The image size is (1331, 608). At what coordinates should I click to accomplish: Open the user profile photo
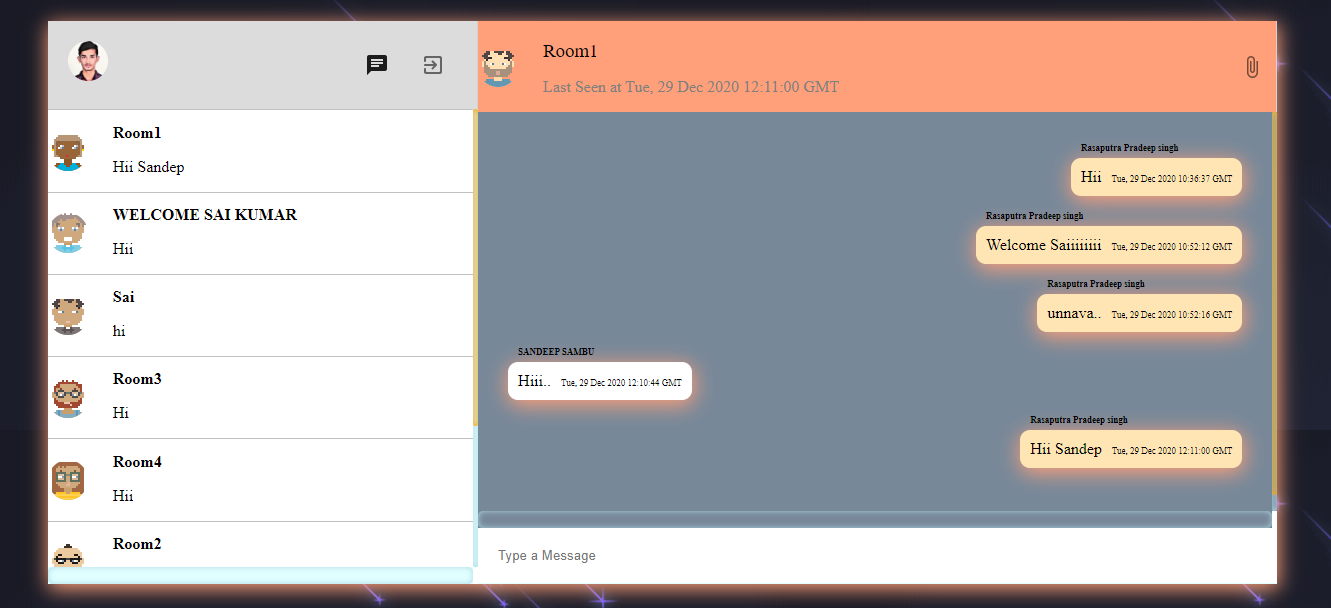(88, 61)
